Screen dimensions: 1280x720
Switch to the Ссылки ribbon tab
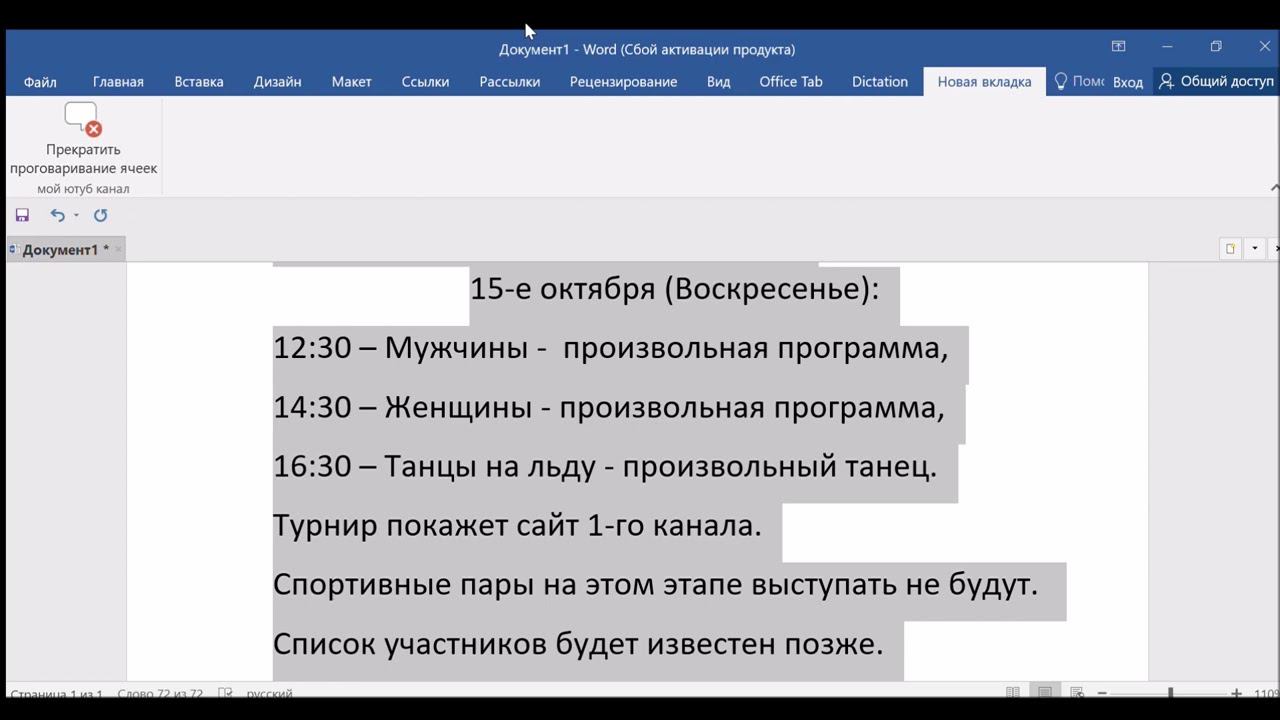click(x=425, y=82)
